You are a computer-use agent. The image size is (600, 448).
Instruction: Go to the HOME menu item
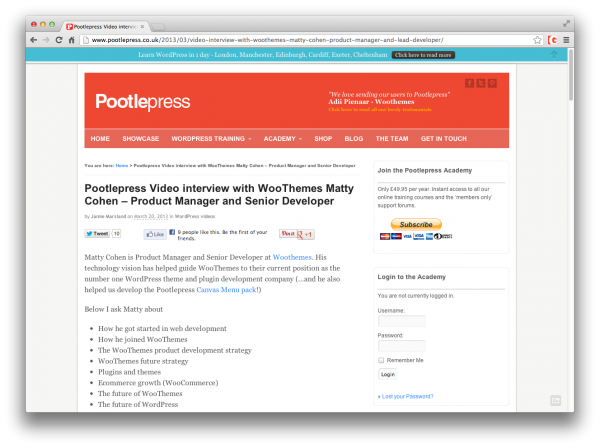100,138
